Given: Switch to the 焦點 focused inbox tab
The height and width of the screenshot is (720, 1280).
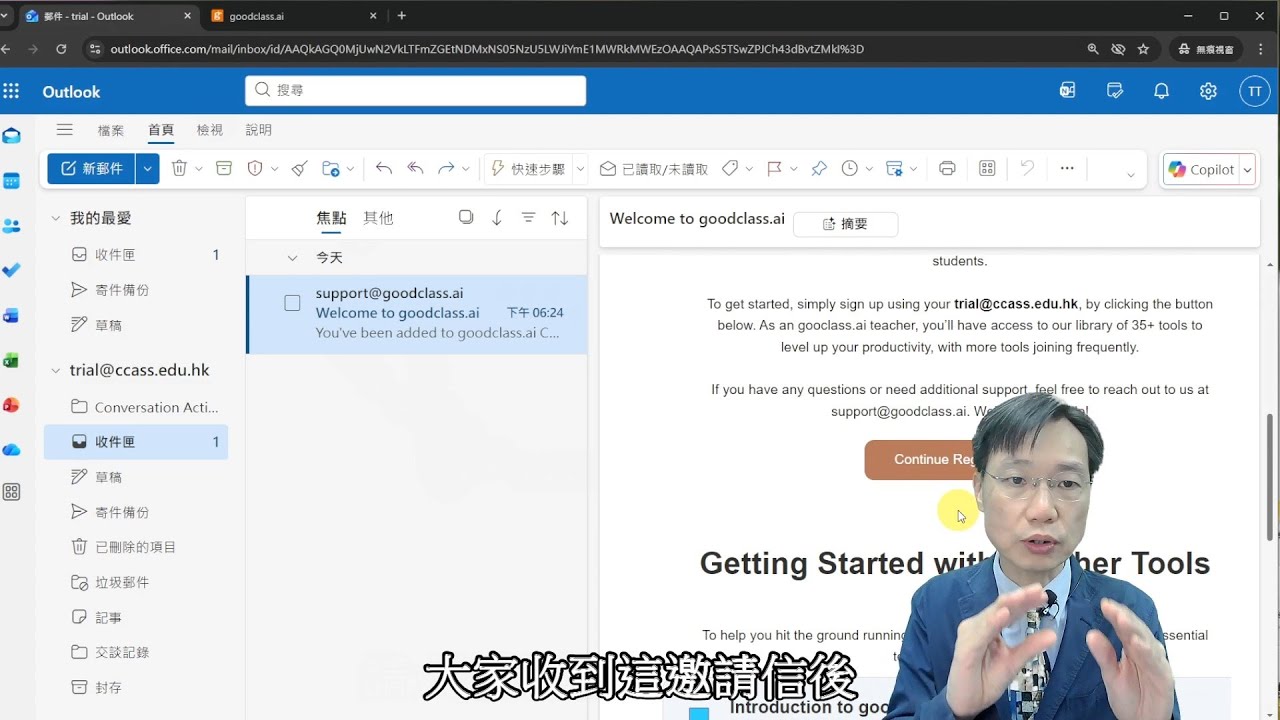Looking at the screenshot, I should pyautogui.click(x=331, y=218).
